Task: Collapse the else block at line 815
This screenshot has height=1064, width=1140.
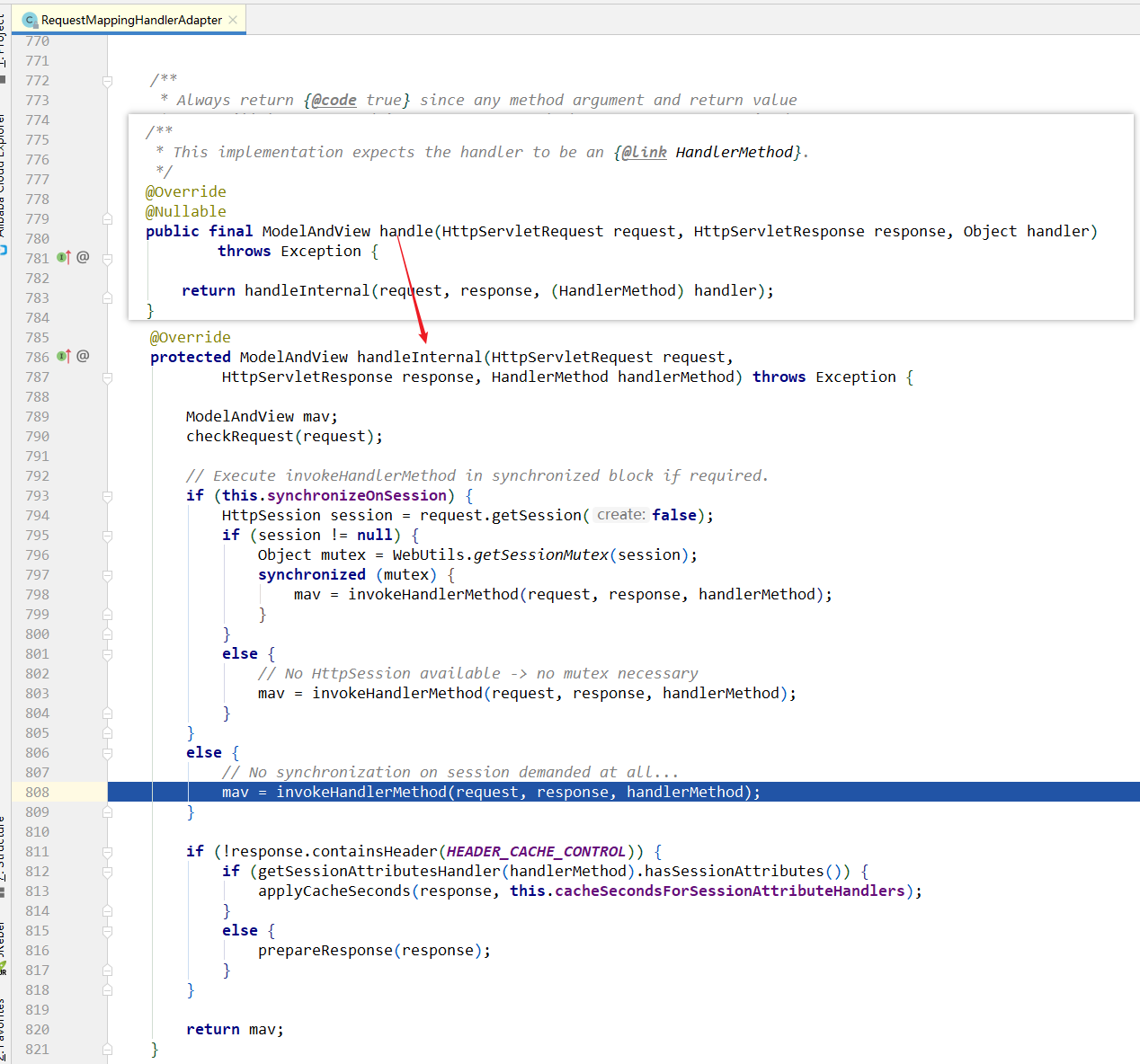Action: 107,931
